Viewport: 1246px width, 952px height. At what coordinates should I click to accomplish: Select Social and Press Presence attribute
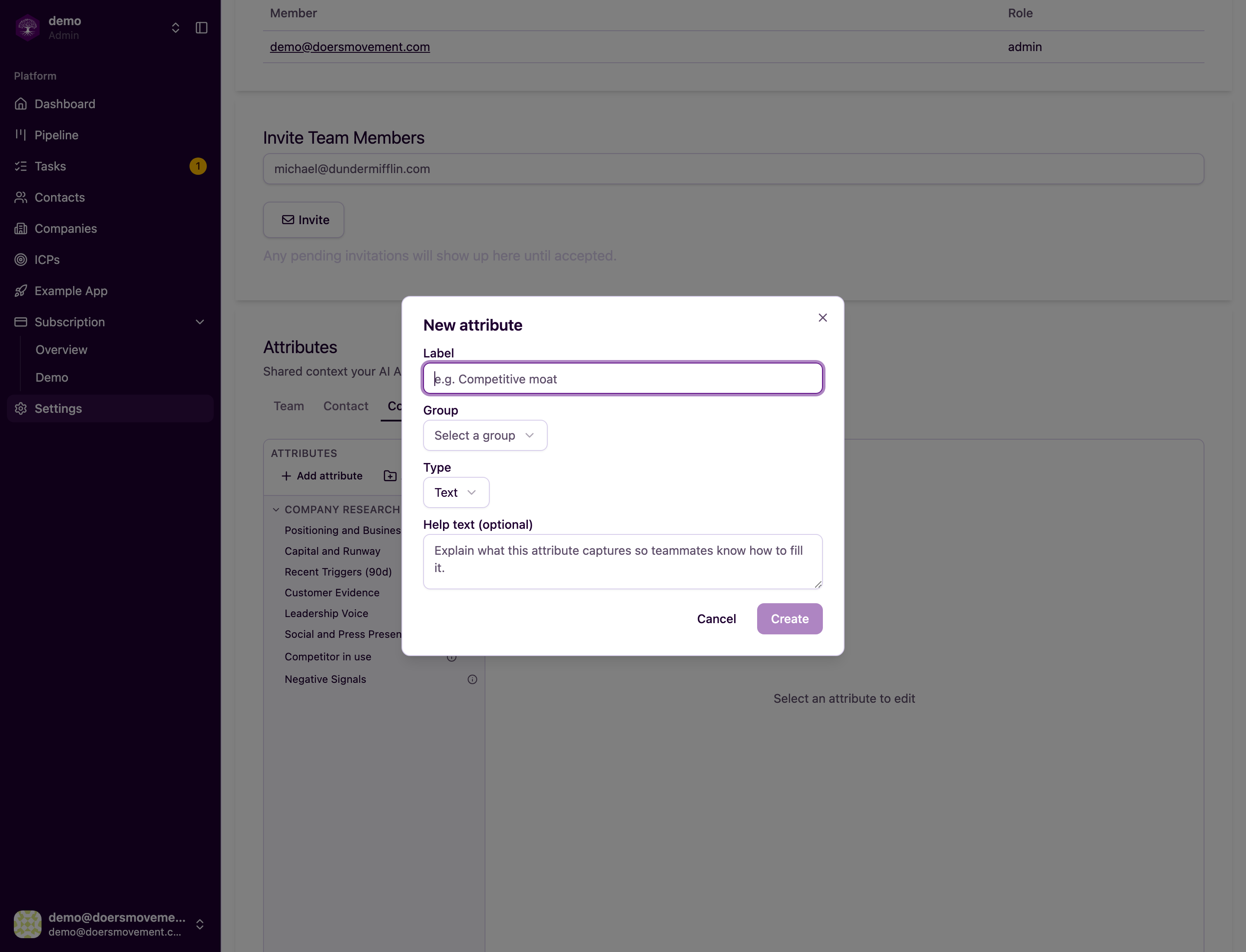[x=343, y=635]
